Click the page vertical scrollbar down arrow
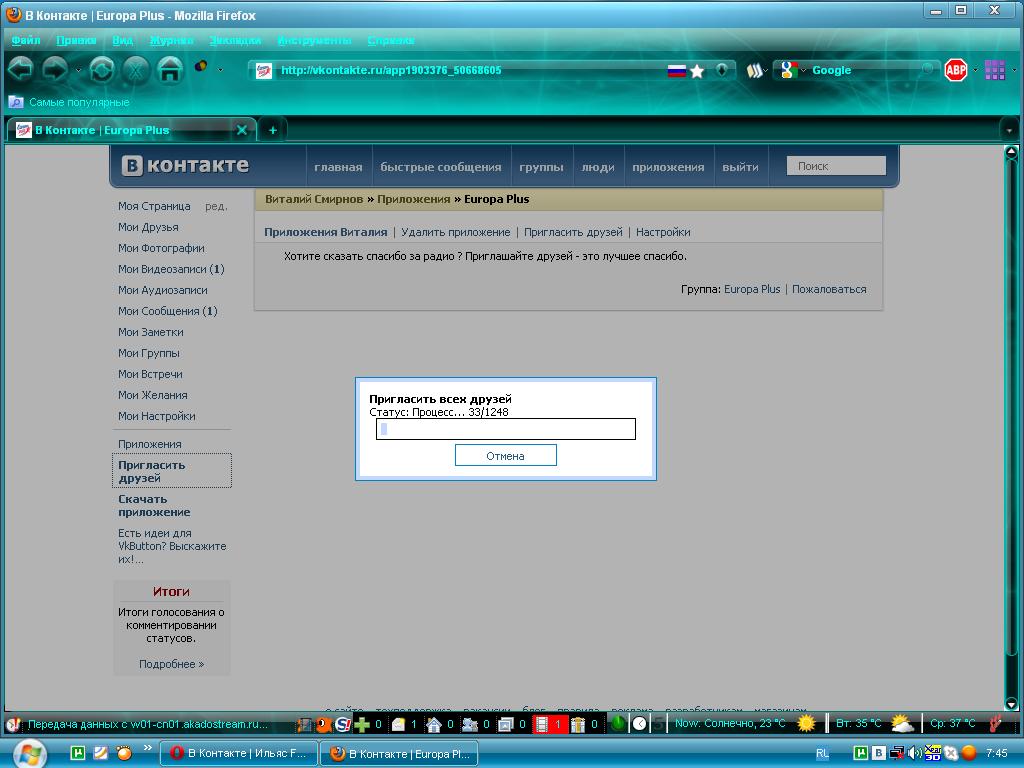Screen dimensions: 1024x768 pyautogui.click(x=1012, y=703)
